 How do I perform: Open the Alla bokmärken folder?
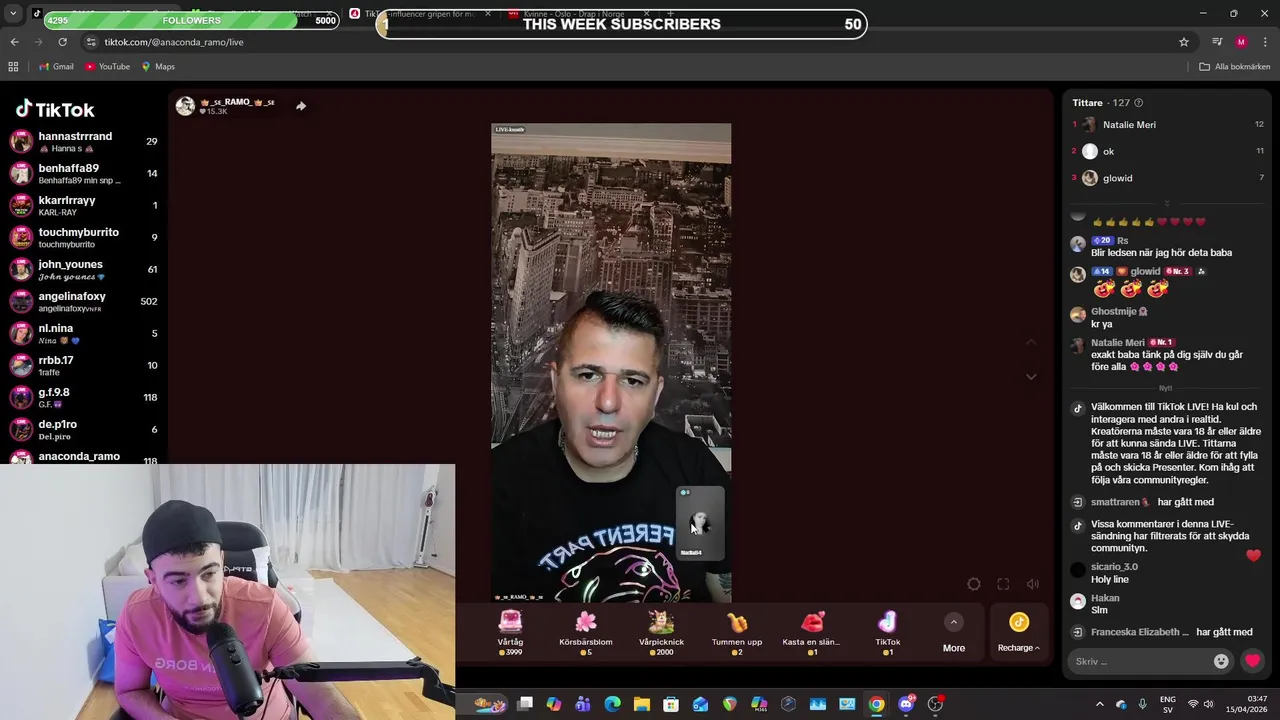[1235, 66]
